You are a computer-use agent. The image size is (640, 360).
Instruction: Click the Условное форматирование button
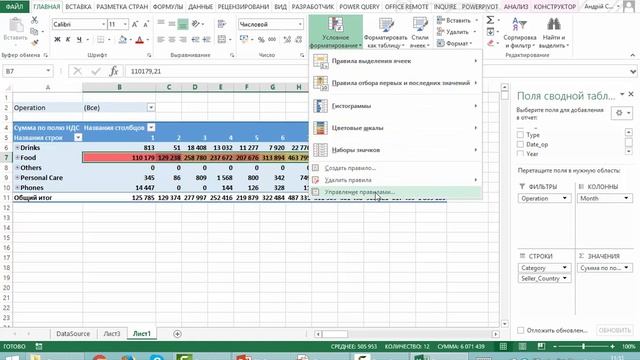tap(336, 33)
